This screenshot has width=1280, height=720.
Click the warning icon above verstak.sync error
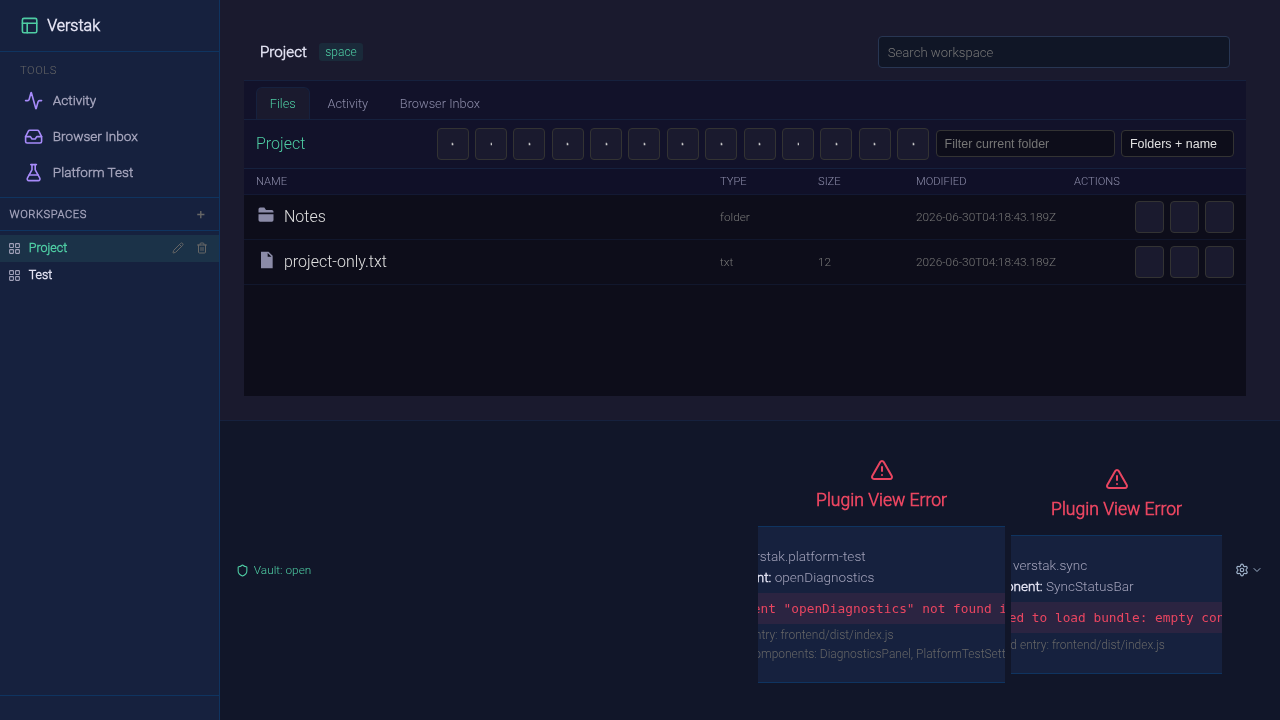coord(1116,479)
